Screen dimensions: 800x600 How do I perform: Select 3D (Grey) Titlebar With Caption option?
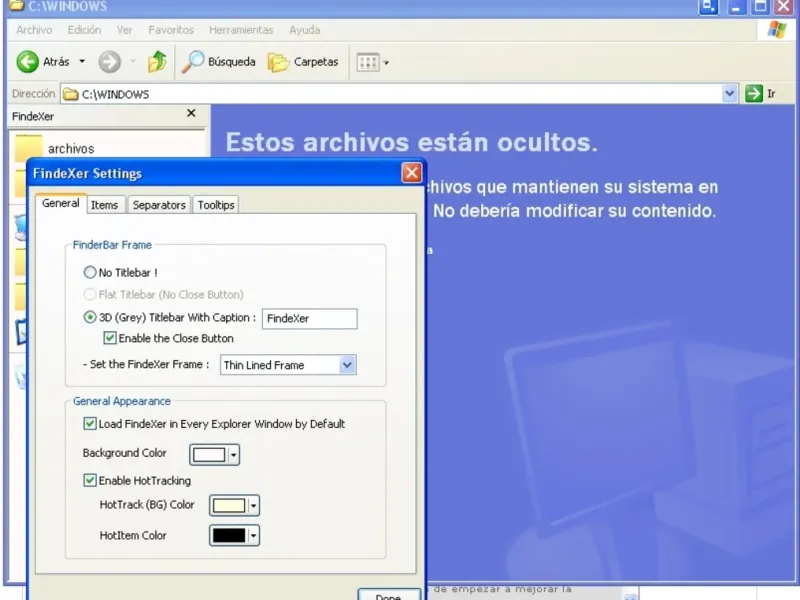[x=90, y=317]
